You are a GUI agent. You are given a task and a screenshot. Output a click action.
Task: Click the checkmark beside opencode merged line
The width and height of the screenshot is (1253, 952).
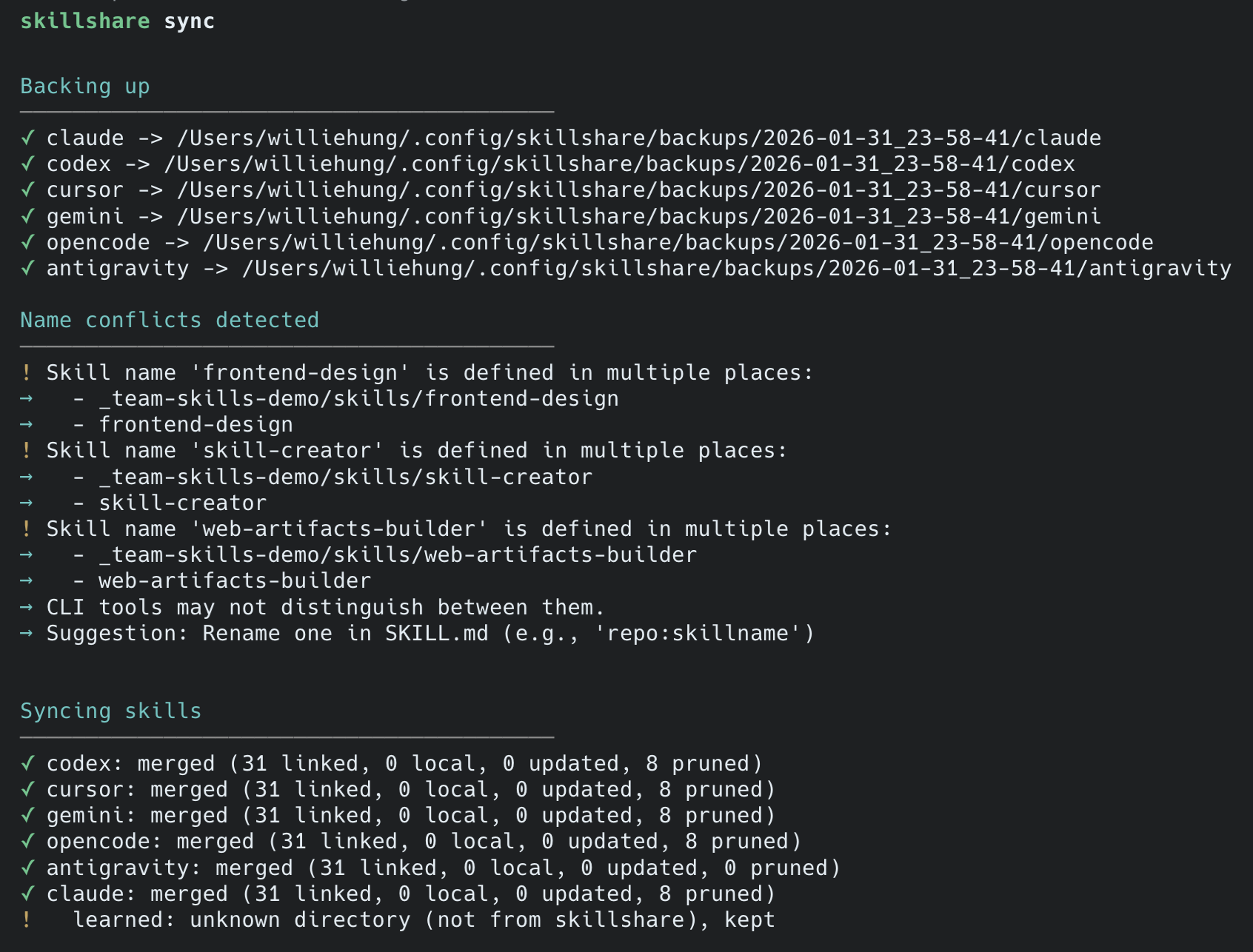point(27,842)
